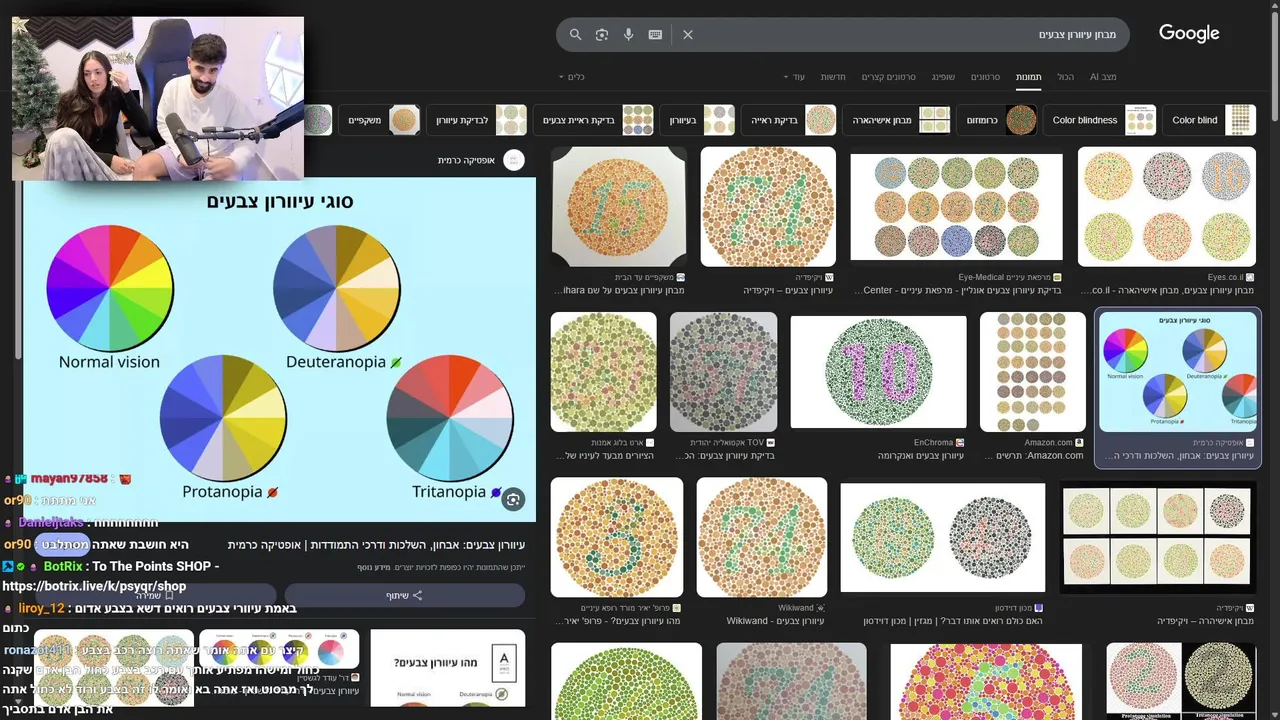Open Wikipedia plate thumbnail with green 74
The image size is (1280, 720).
[768, 207]
